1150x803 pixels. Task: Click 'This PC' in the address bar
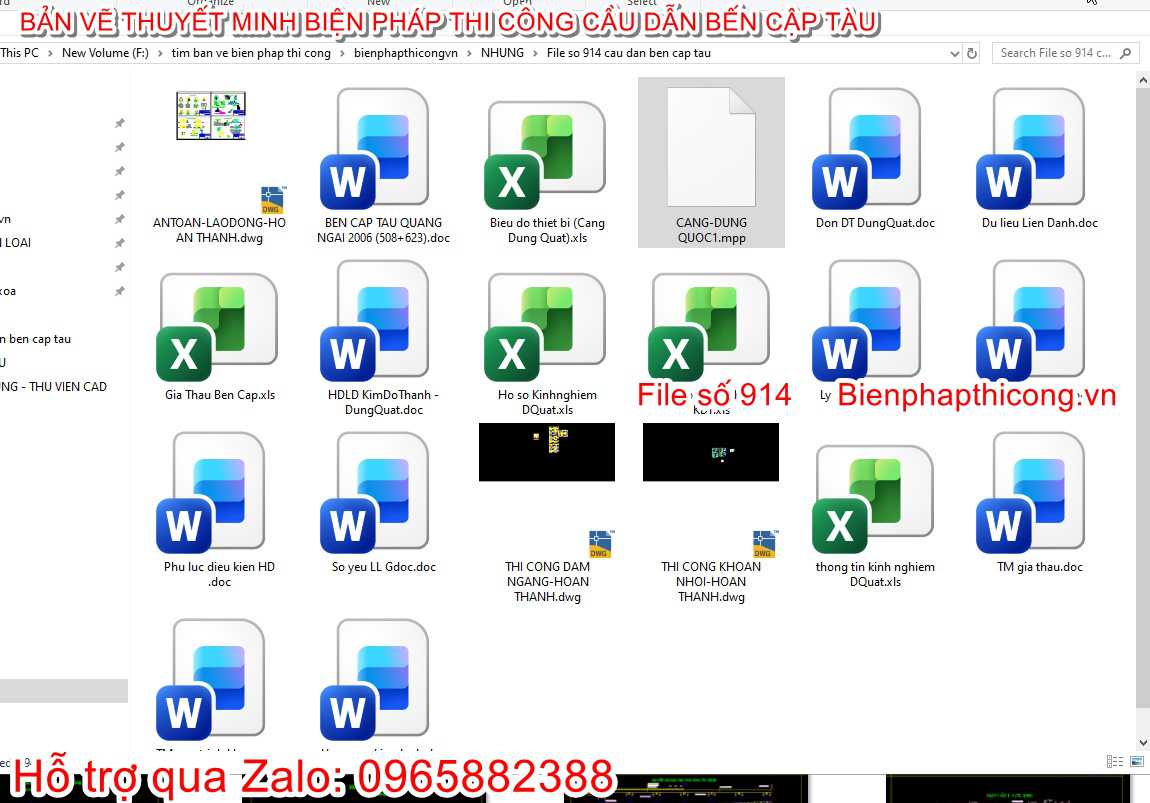(x=20, y=53)
